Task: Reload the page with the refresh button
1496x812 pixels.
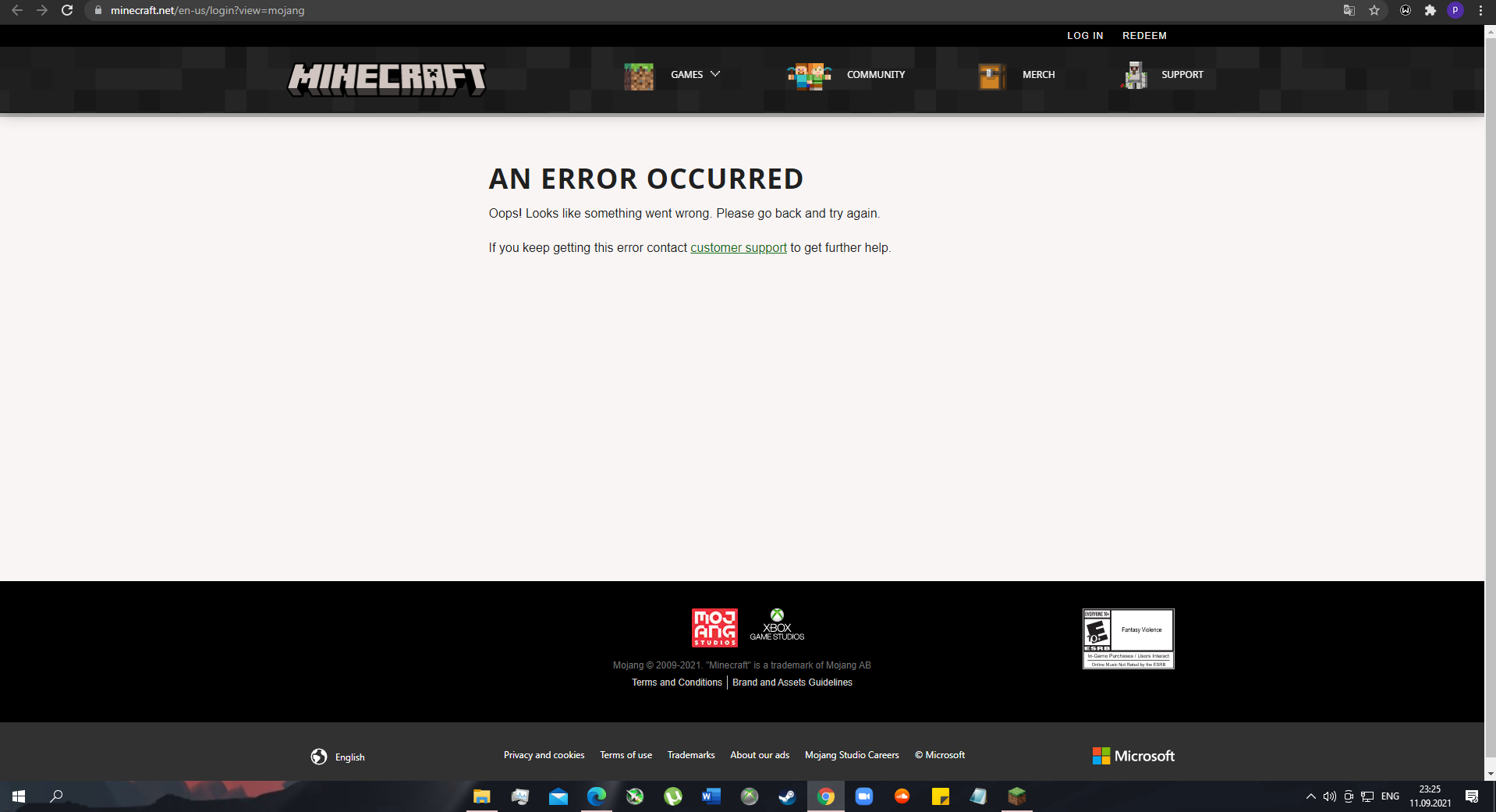Action: (67, 10)
